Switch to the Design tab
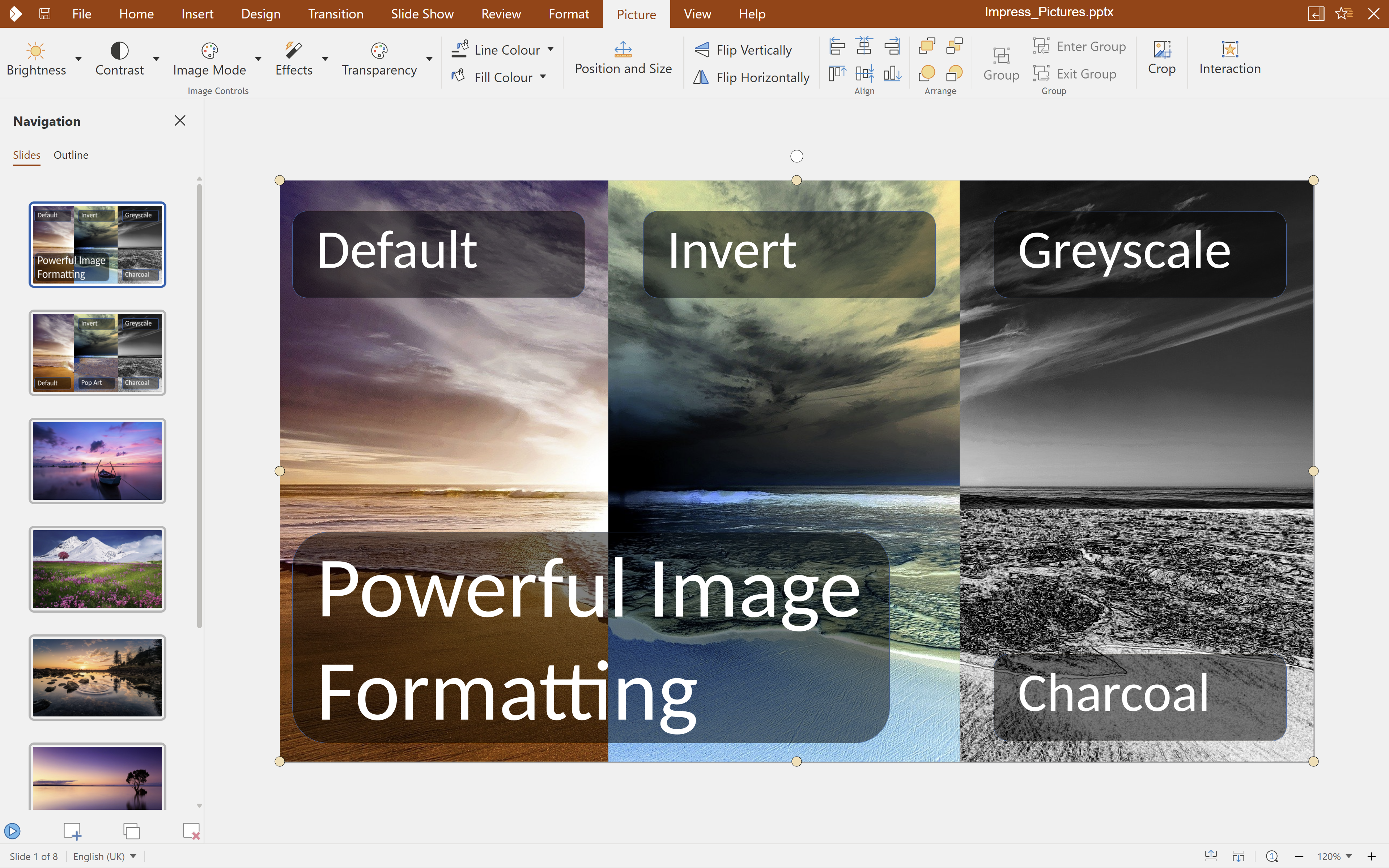 (260, 14)
